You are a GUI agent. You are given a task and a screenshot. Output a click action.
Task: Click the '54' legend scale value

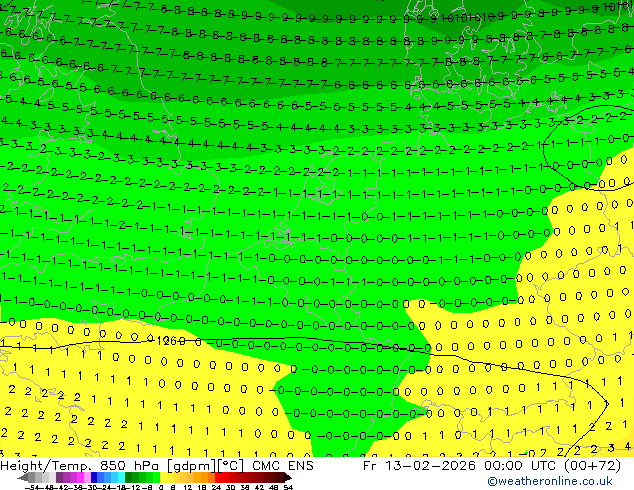point(288,487)
